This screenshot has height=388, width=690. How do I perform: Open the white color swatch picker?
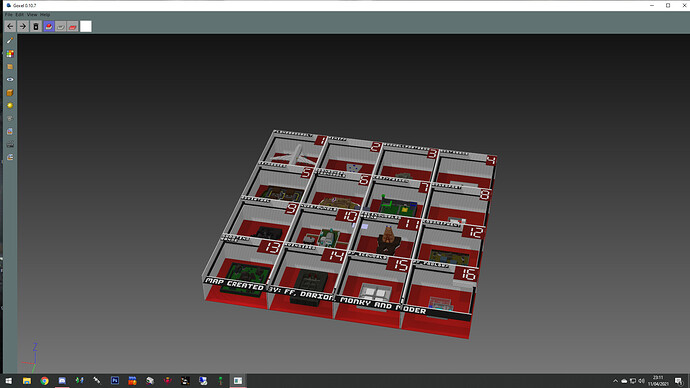[x=86, y=26]
